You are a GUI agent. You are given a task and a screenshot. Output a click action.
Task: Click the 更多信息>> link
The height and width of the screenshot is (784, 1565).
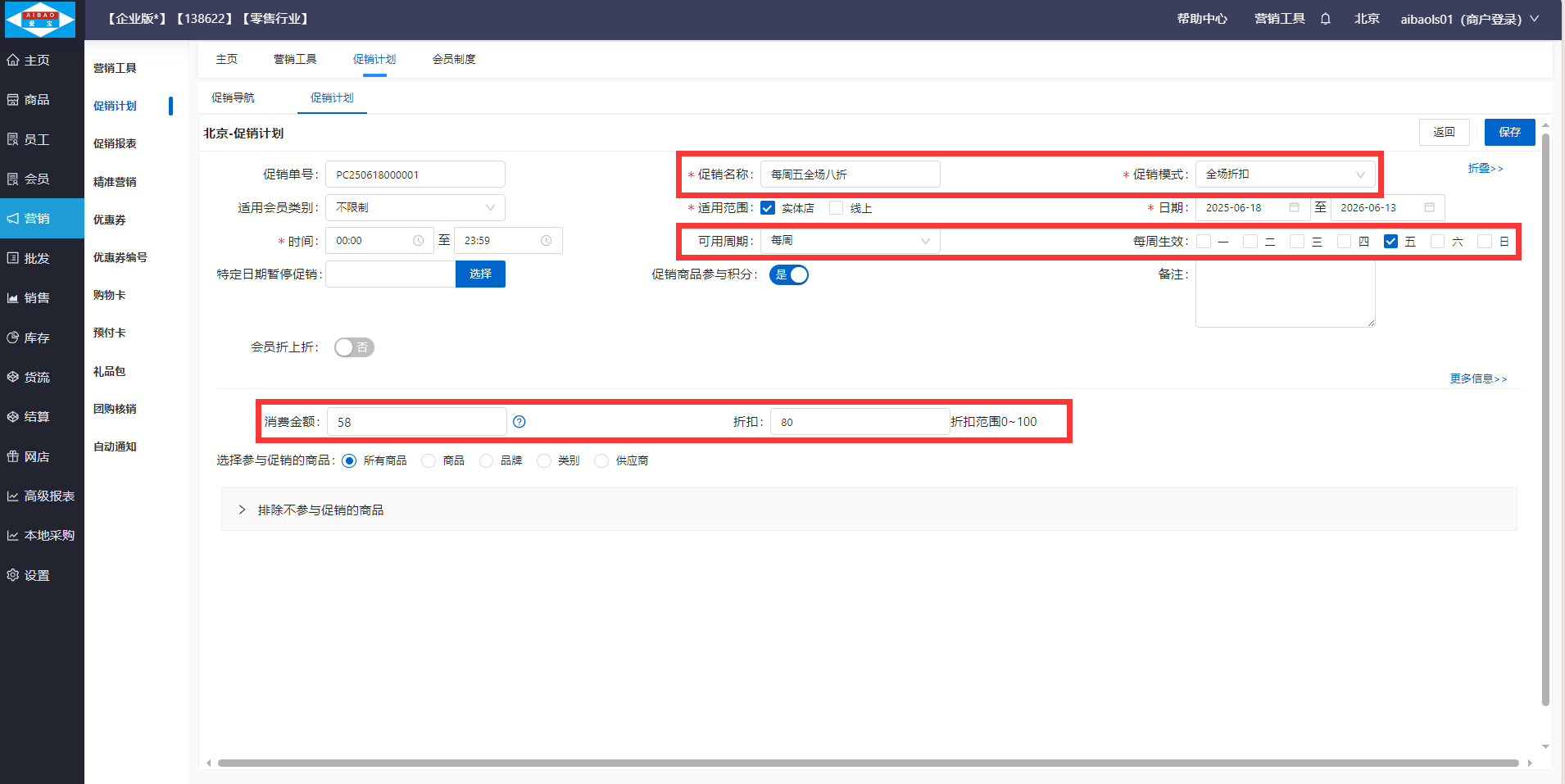pos(1478,378)
